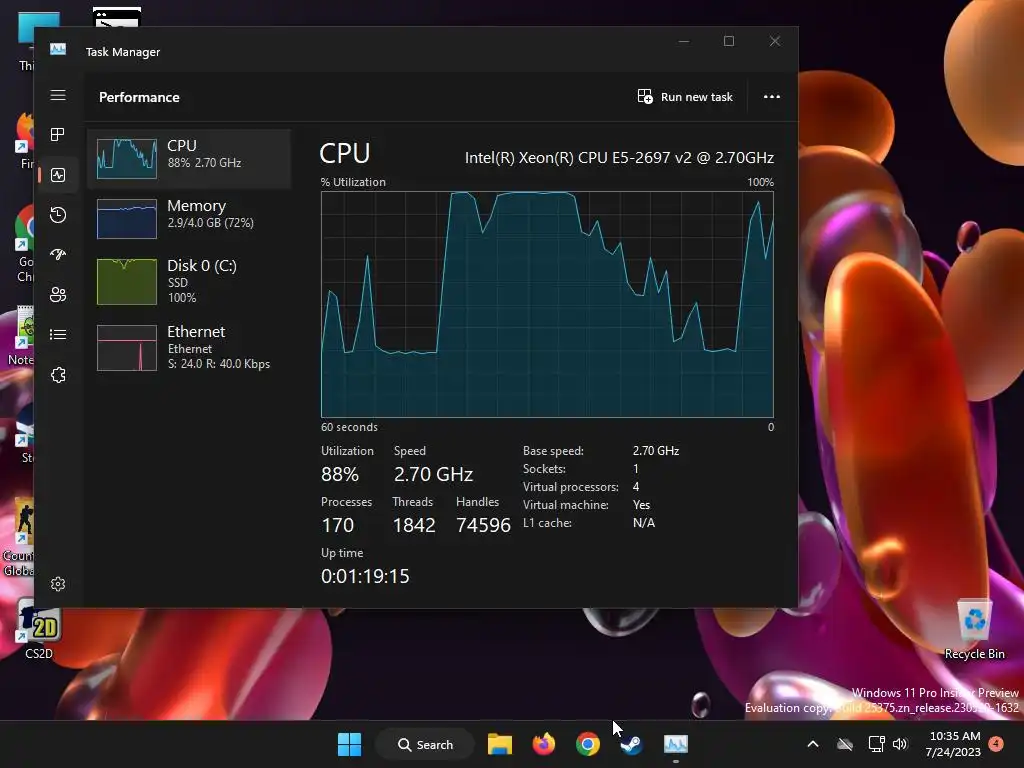Viewport: 1024px width, 768px height.
Task: Open the App history page
Action: point(58,215)
